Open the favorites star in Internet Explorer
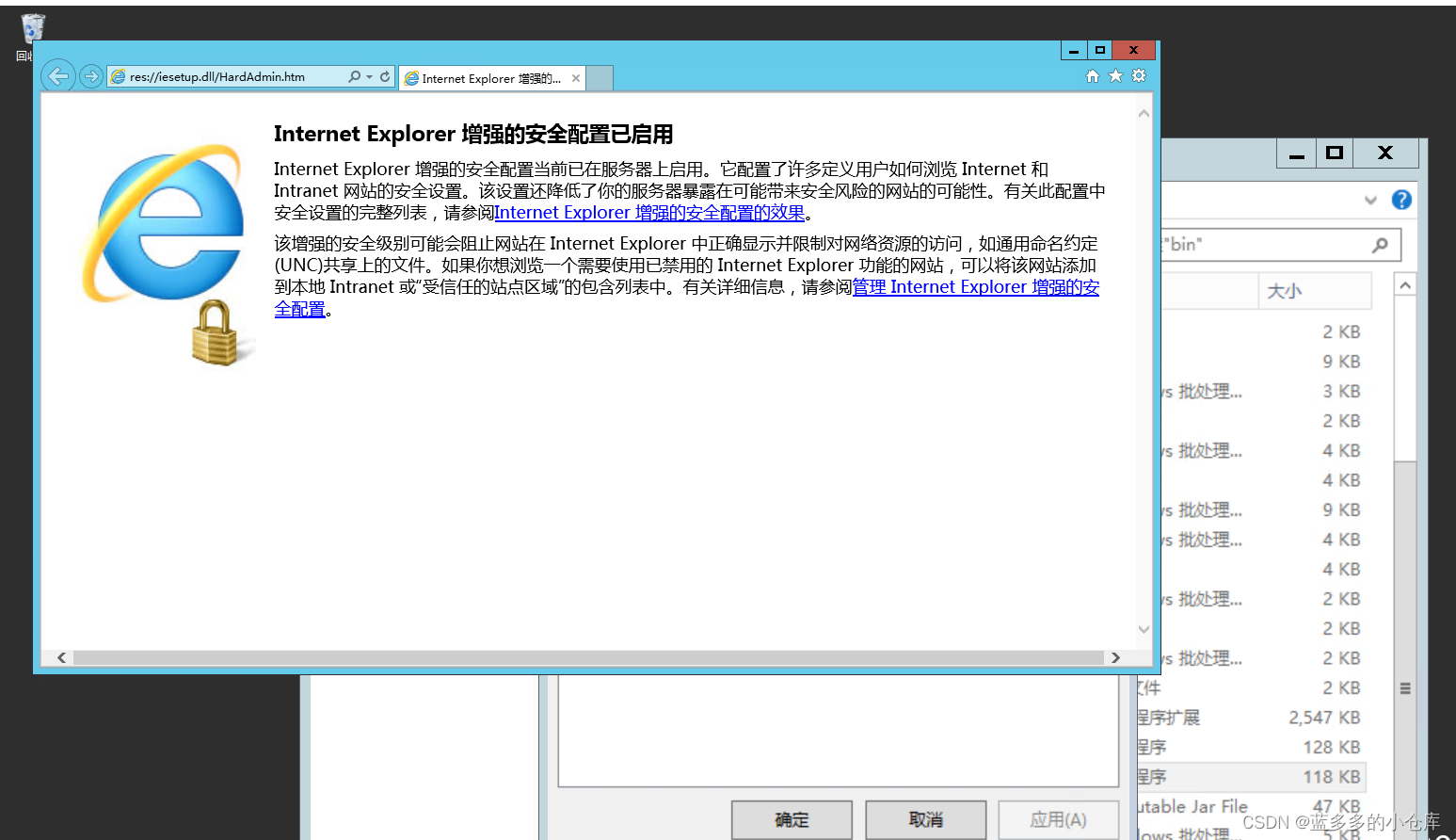This screenshot has width=1456, height=840. [x=1115, y=76]
